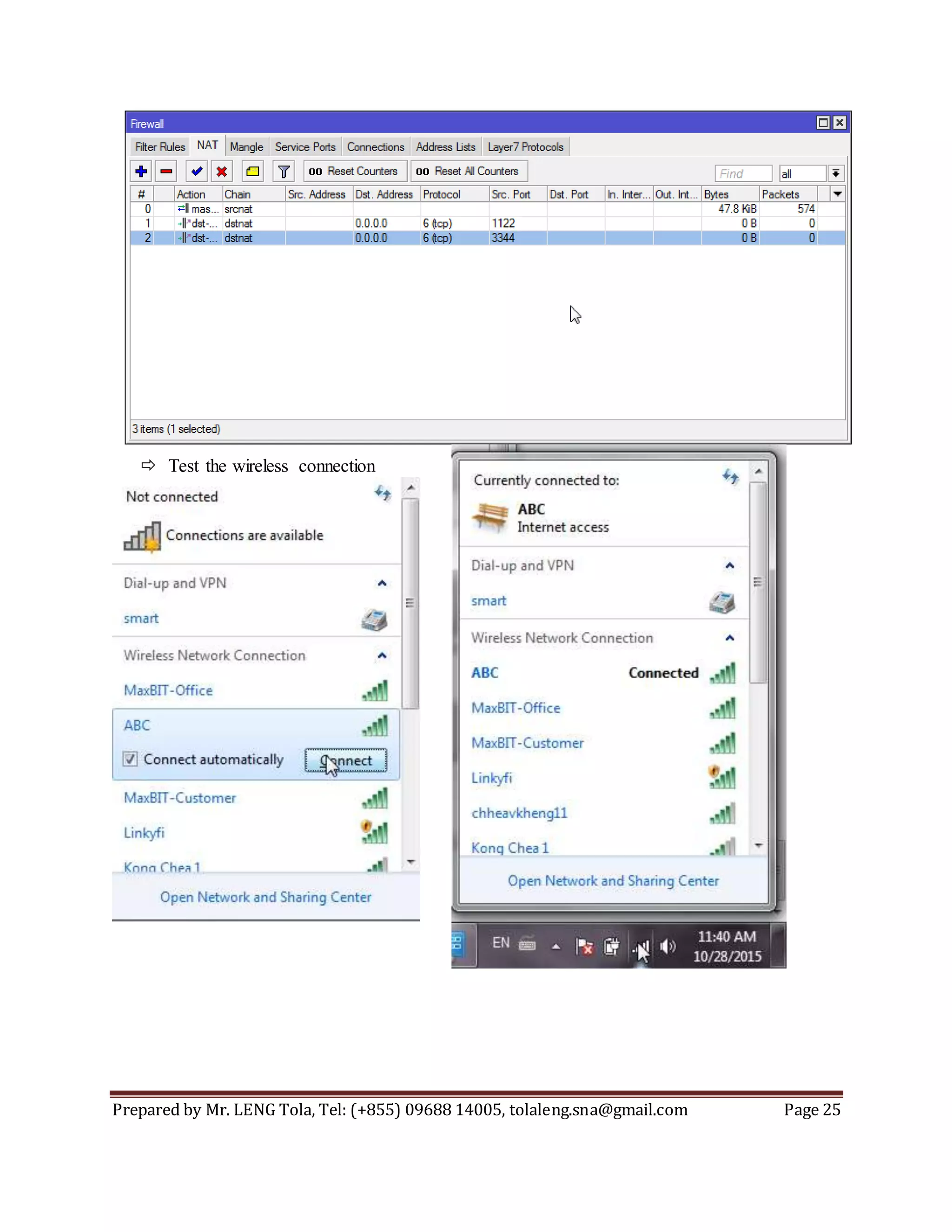
Task: Open the 'all' filter dropdown
Action: coord(835,174)
